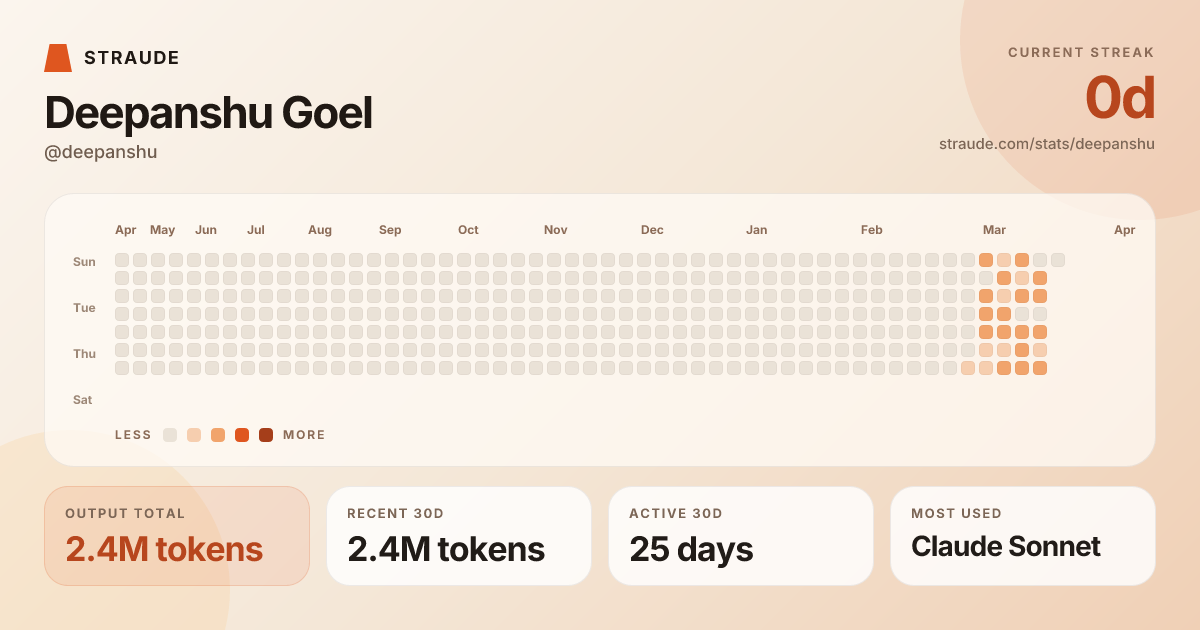Select the Active 30D days card

(741, 536)
